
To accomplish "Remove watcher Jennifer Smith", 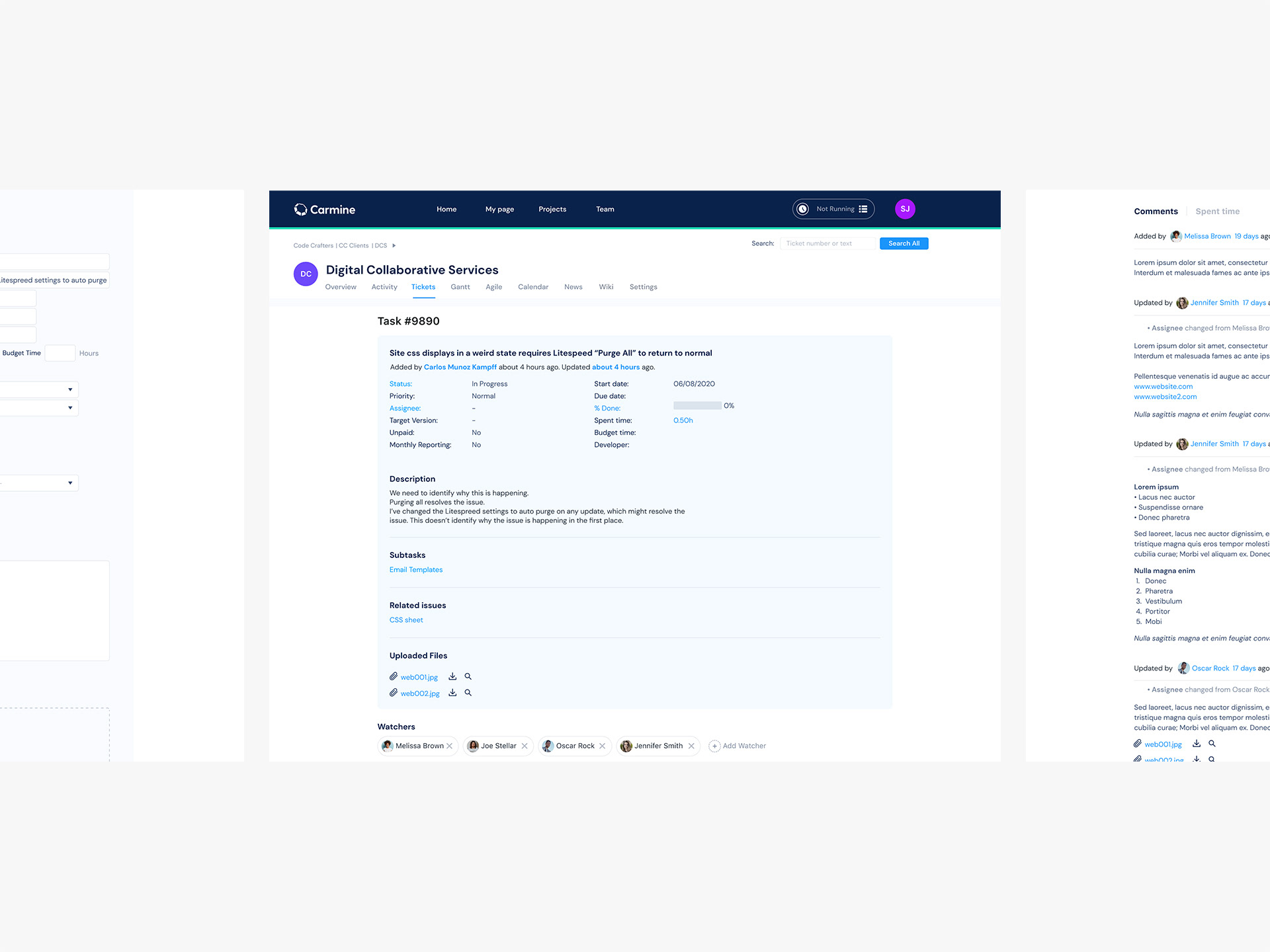I will 691,746.
